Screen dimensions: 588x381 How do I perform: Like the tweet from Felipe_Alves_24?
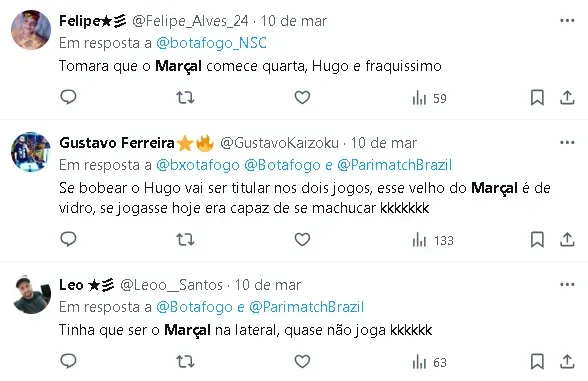tap(302, 98)
